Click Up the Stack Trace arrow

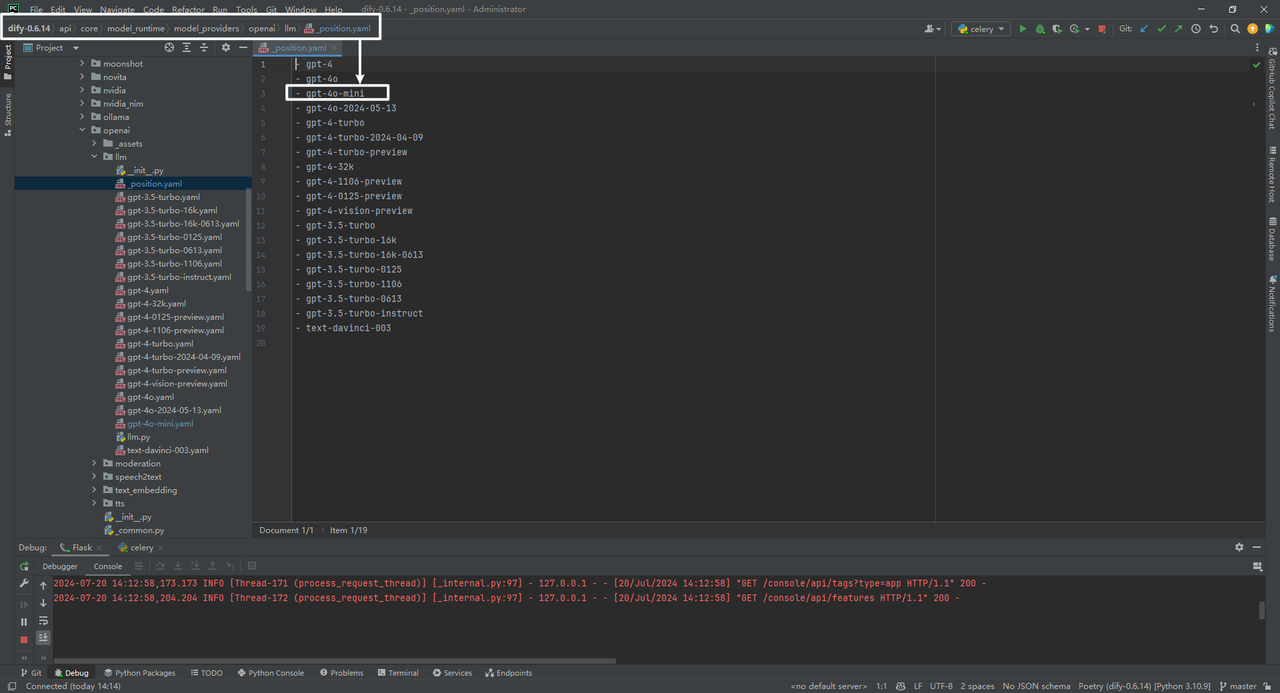coord(43,585)
